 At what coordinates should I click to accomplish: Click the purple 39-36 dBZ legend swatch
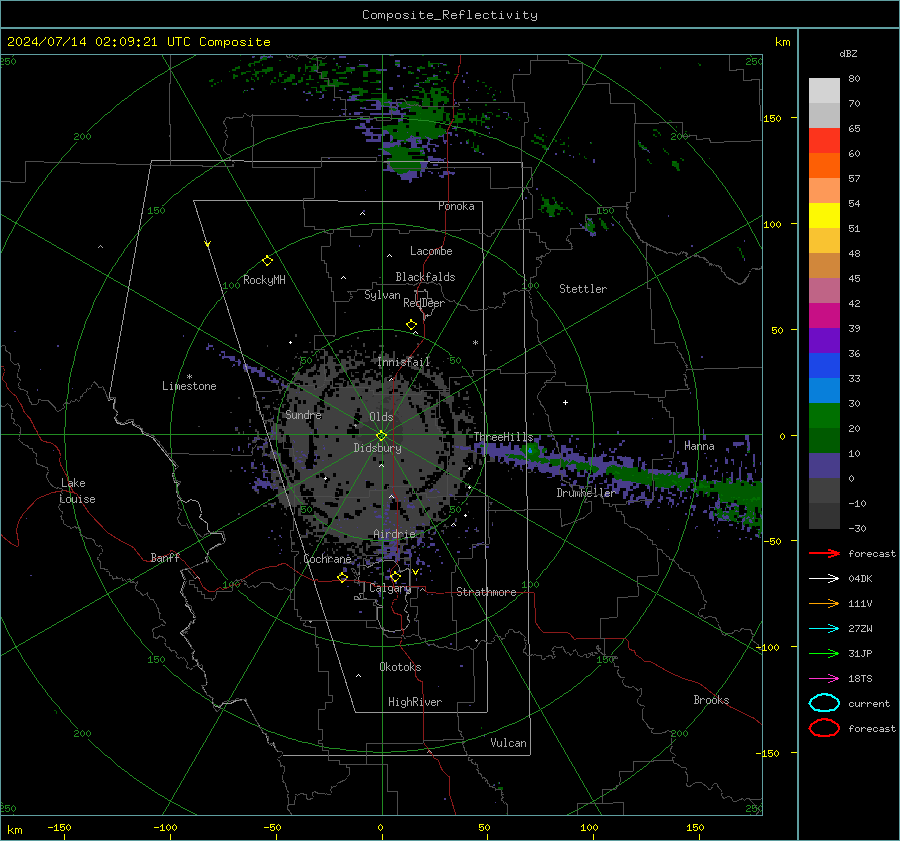(824, 341)
